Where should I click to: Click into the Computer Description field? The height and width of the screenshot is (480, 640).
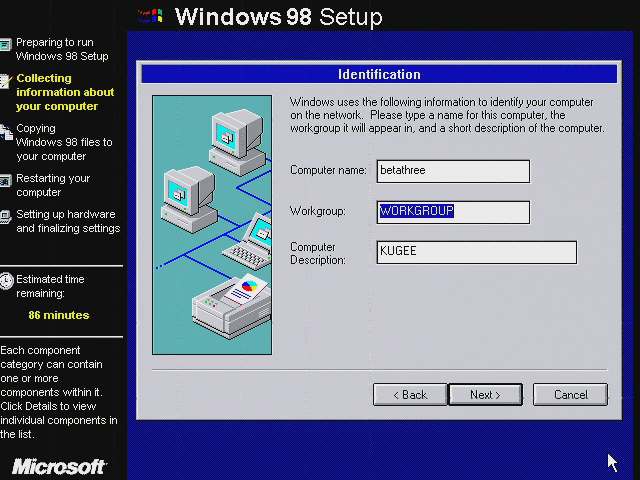(476, 252)
